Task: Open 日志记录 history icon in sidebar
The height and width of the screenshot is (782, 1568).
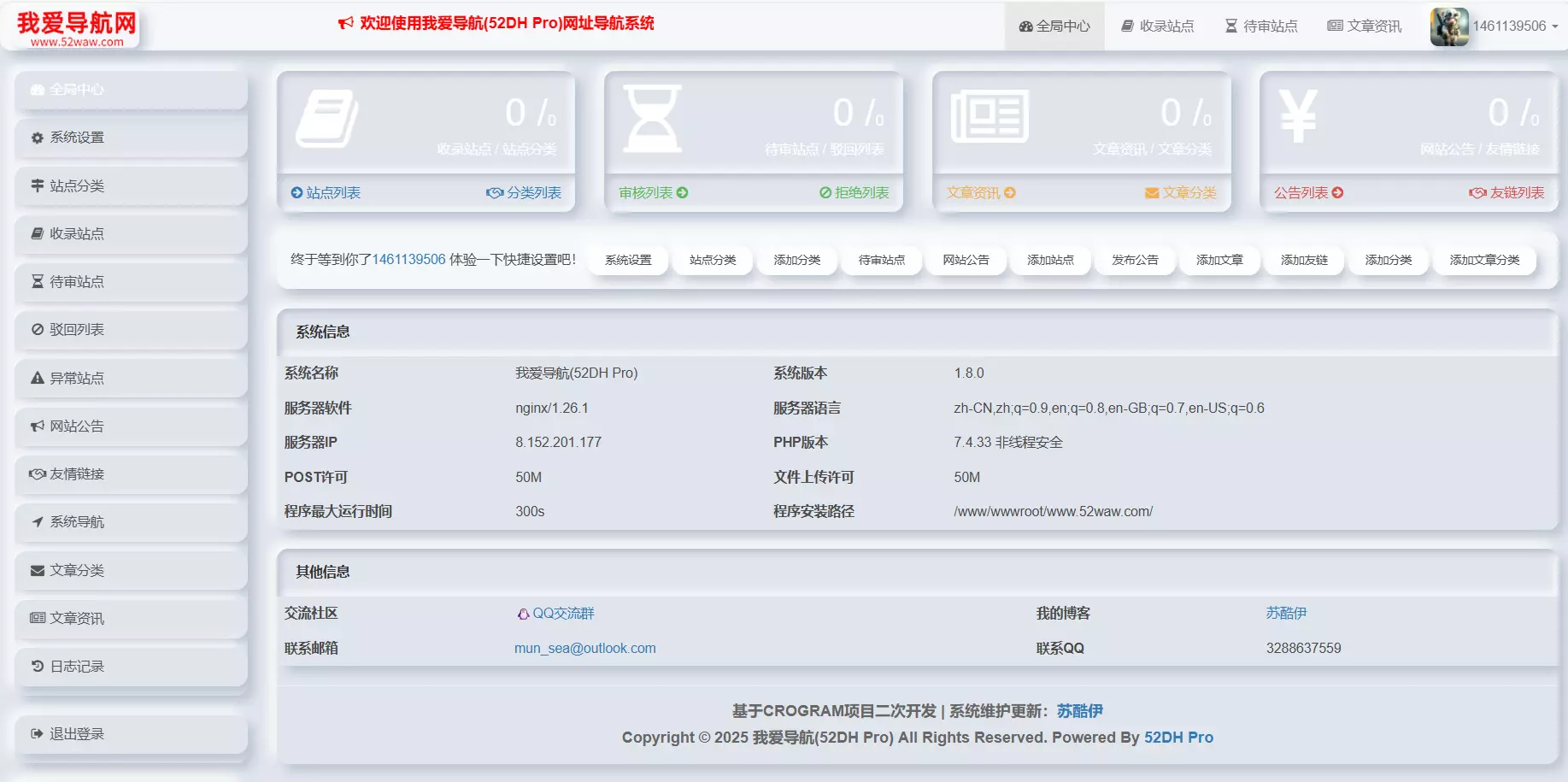Action: point(36,666)
